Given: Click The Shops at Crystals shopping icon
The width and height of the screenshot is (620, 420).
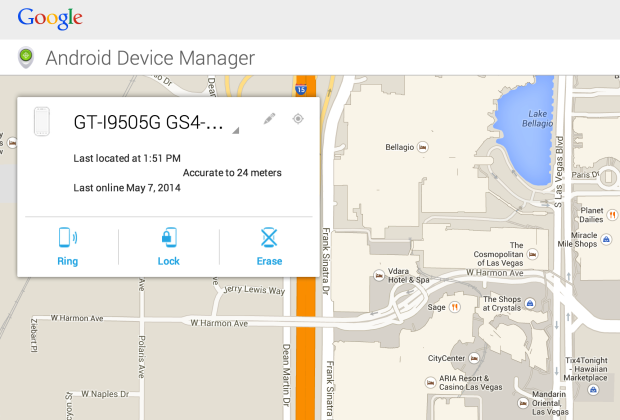Looking at the screenshot, I should [530, 303].
